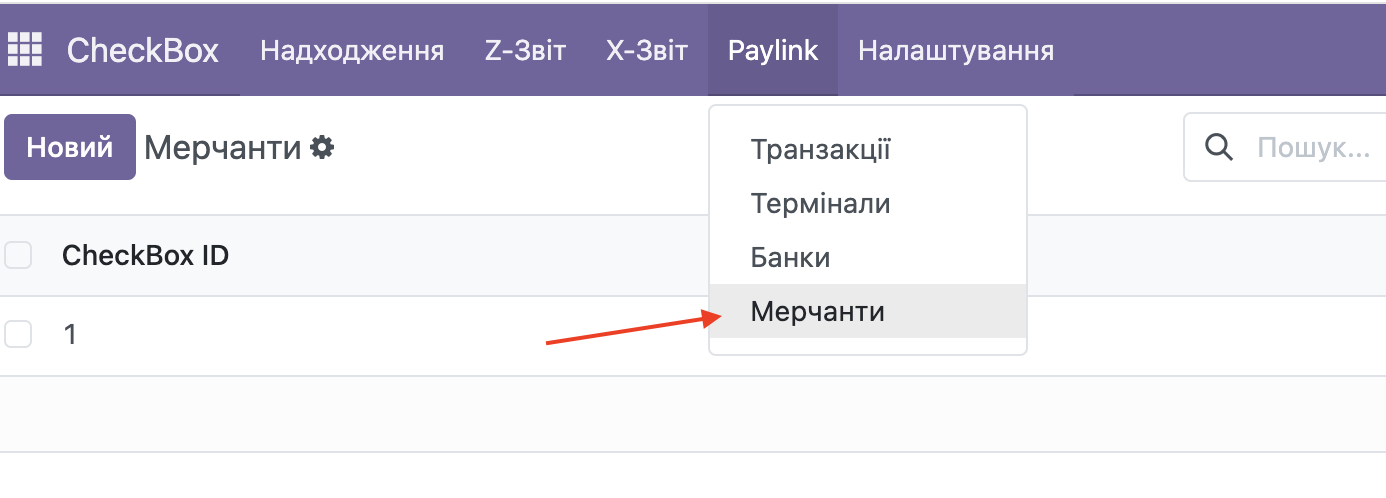Screen dimensions: 1386x498
Task: Select Термінали in the dropdown list
Action: tap(820, 204)
